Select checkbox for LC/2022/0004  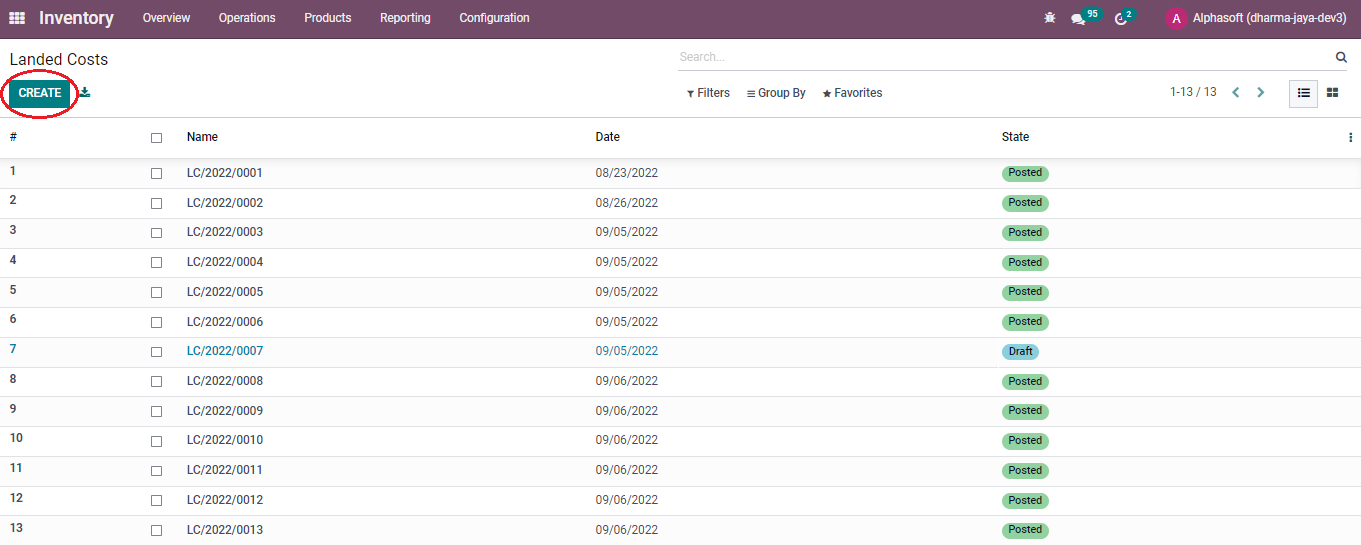pyautogui.click(x=156, y=263)
